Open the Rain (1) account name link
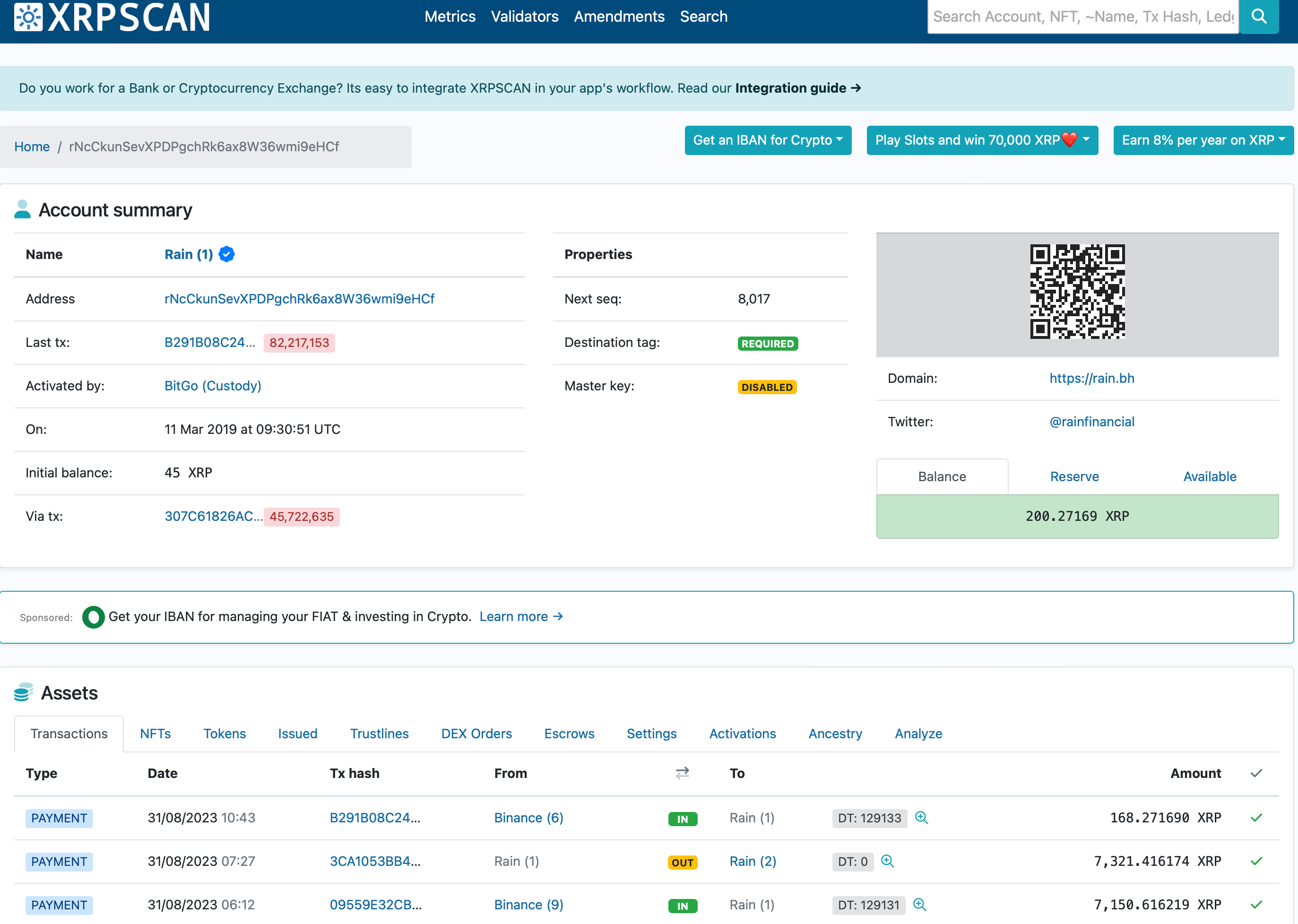Image resolution: width=1298 pixels, height=924 pixels. point(188,254)
